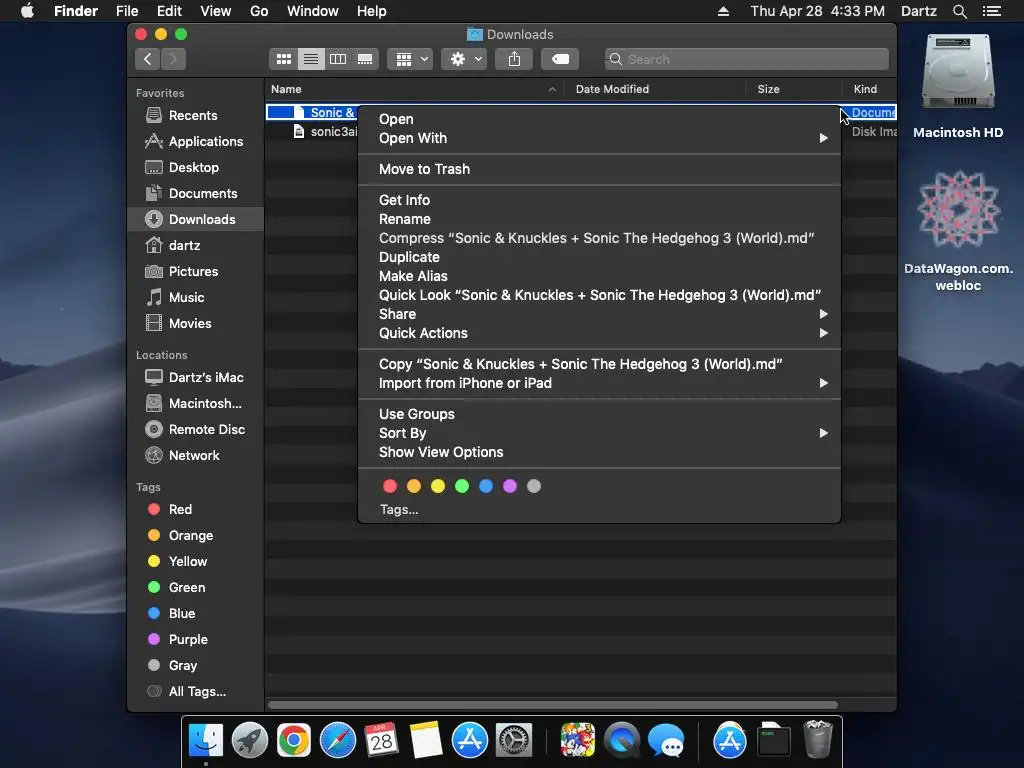Open All Tags... in the sidebar

197,692
